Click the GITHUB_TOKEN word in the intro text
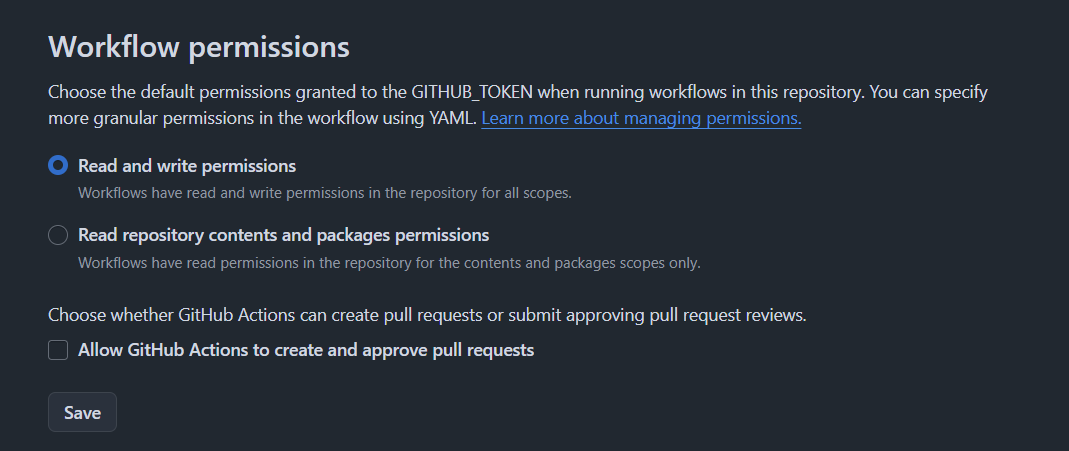This screenshot has height=451, width=1069. click(x=472, y=92)
